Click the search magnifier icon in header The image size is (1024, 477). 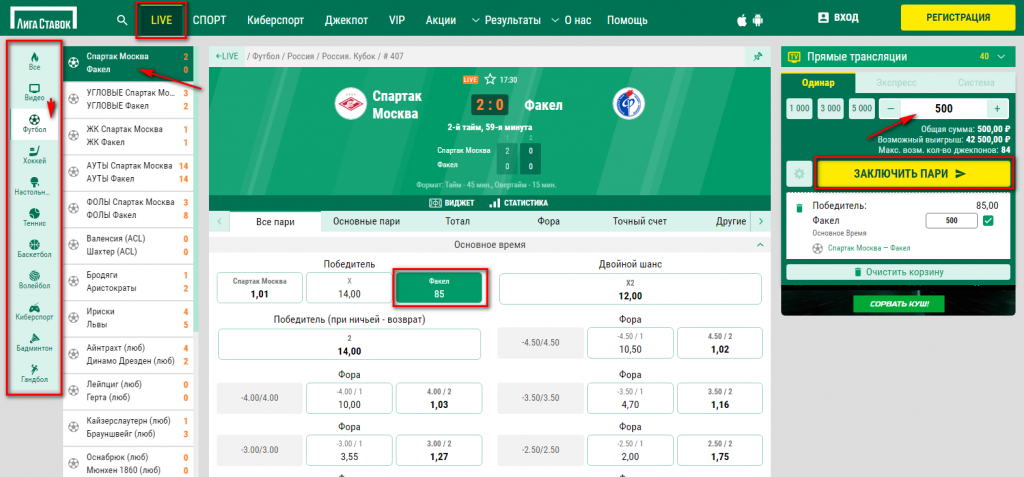(122, 20)
